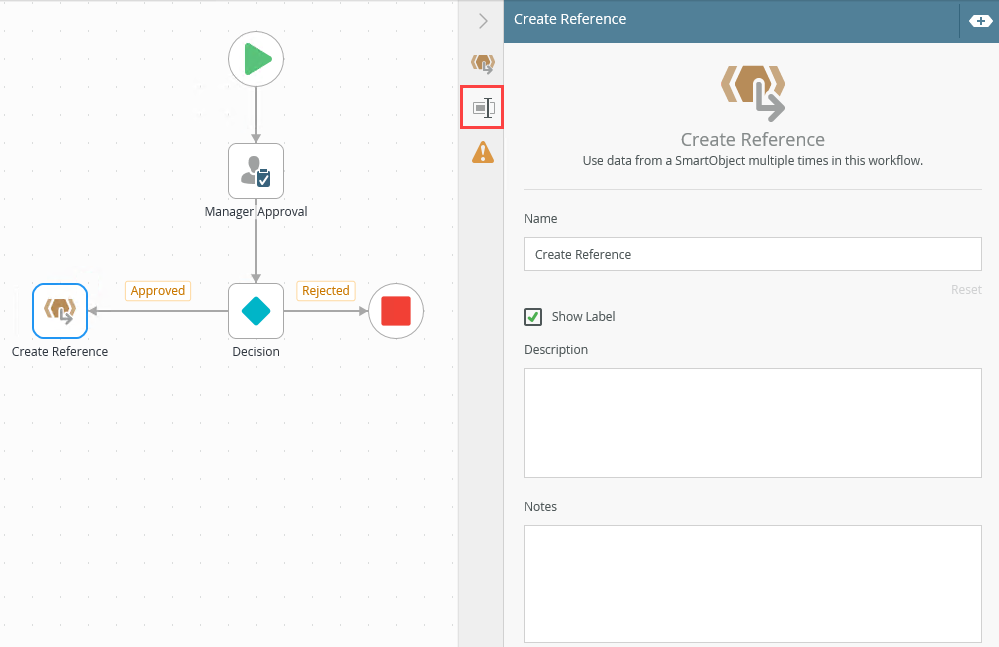Image resolution: width=999 pixels, height=647 pixels.
Task: Click inside the Notes text area
Action: click(x=752, y=584)
